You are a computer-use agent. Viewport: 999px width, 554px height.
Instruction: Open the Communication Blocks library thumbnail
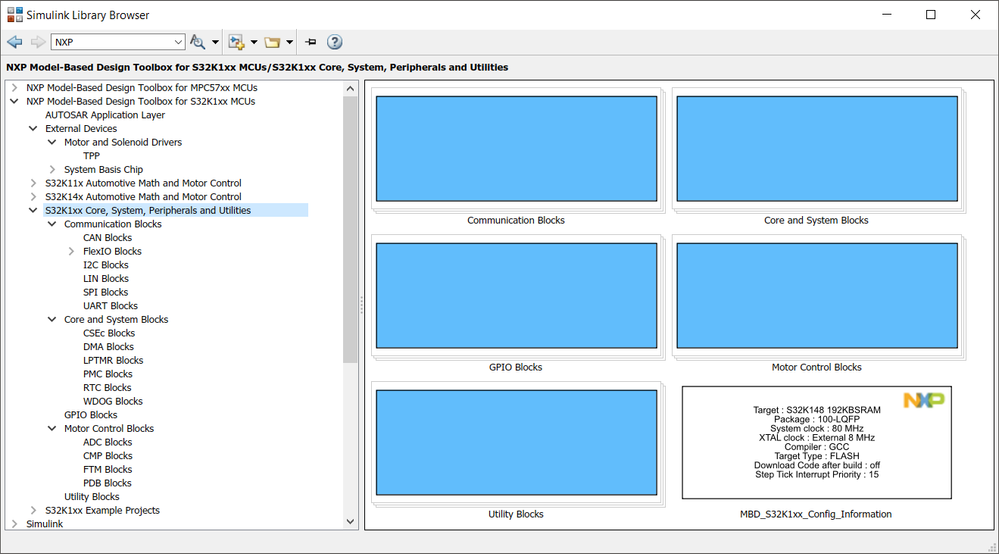tap(516, 149)
